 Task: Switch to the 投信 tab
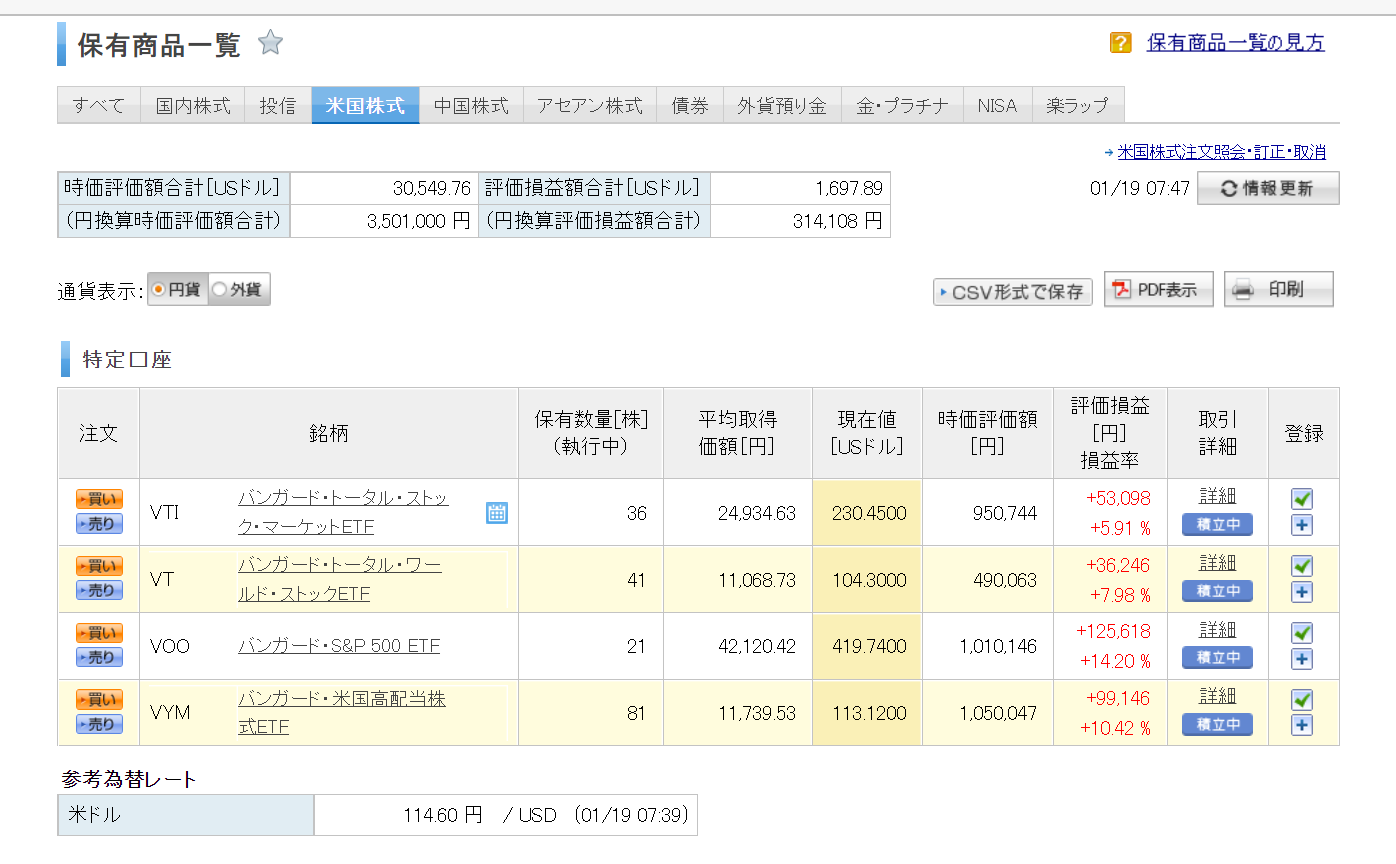[278, 106]
